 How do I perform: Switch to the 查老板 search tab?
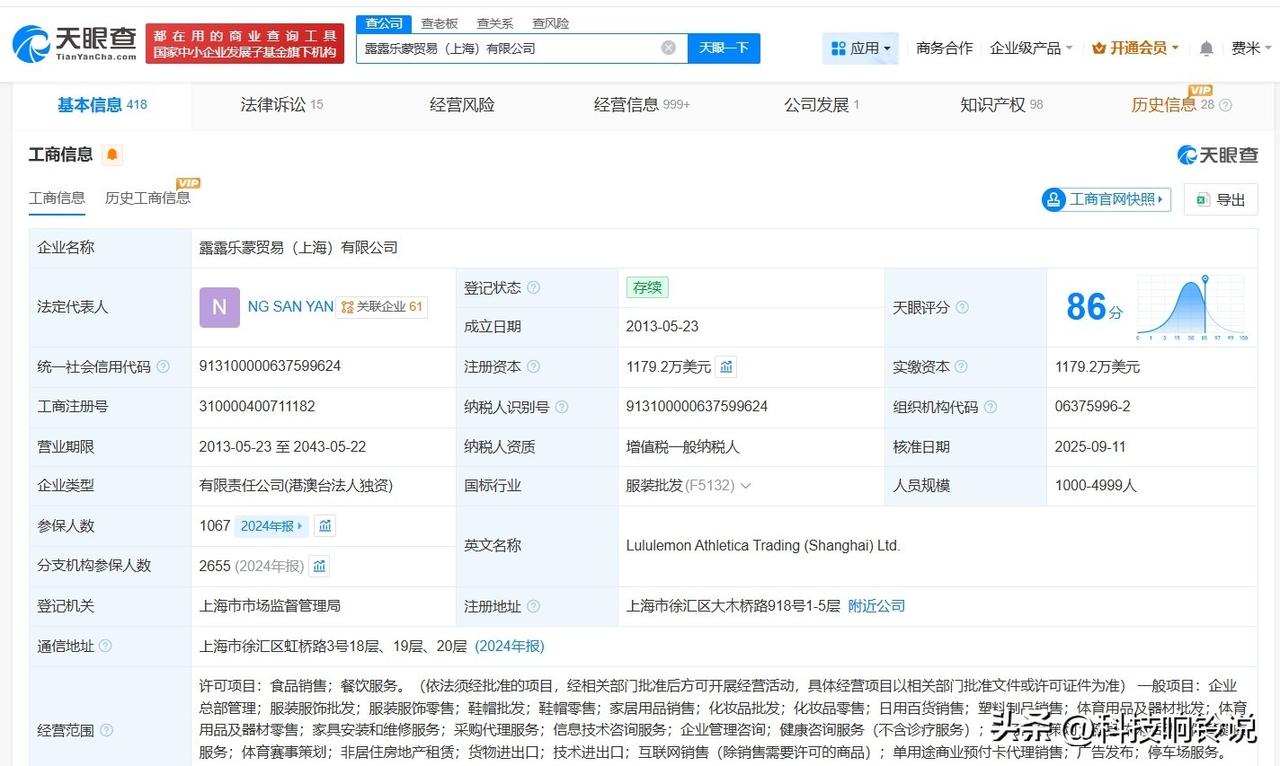[x=439, y=23]
